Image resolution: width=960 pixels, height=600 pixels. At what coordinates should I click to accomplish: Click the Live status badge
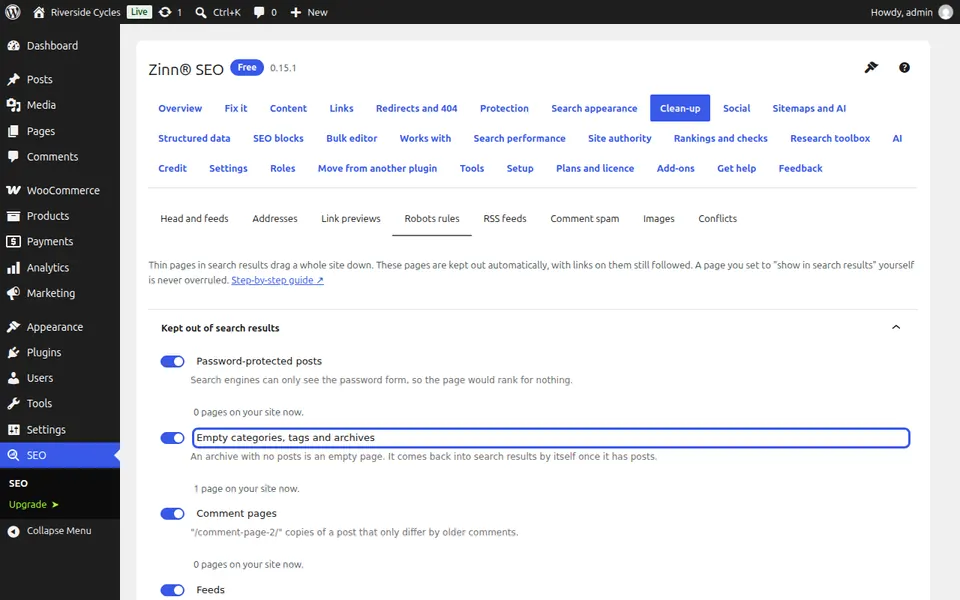[140, 12]
